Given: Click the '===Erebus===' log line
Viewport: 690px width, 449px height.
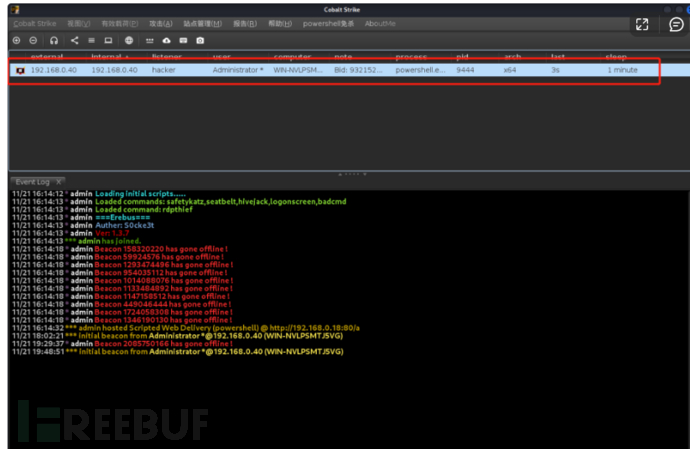Looking at the screenshot, I should 81,217.
